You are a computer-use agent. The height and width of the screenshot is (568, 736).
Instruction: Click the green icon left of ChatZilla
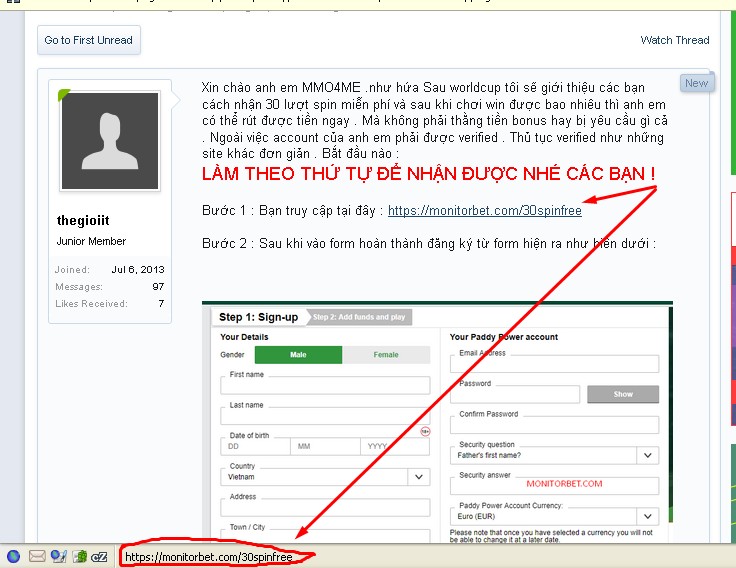80,557
